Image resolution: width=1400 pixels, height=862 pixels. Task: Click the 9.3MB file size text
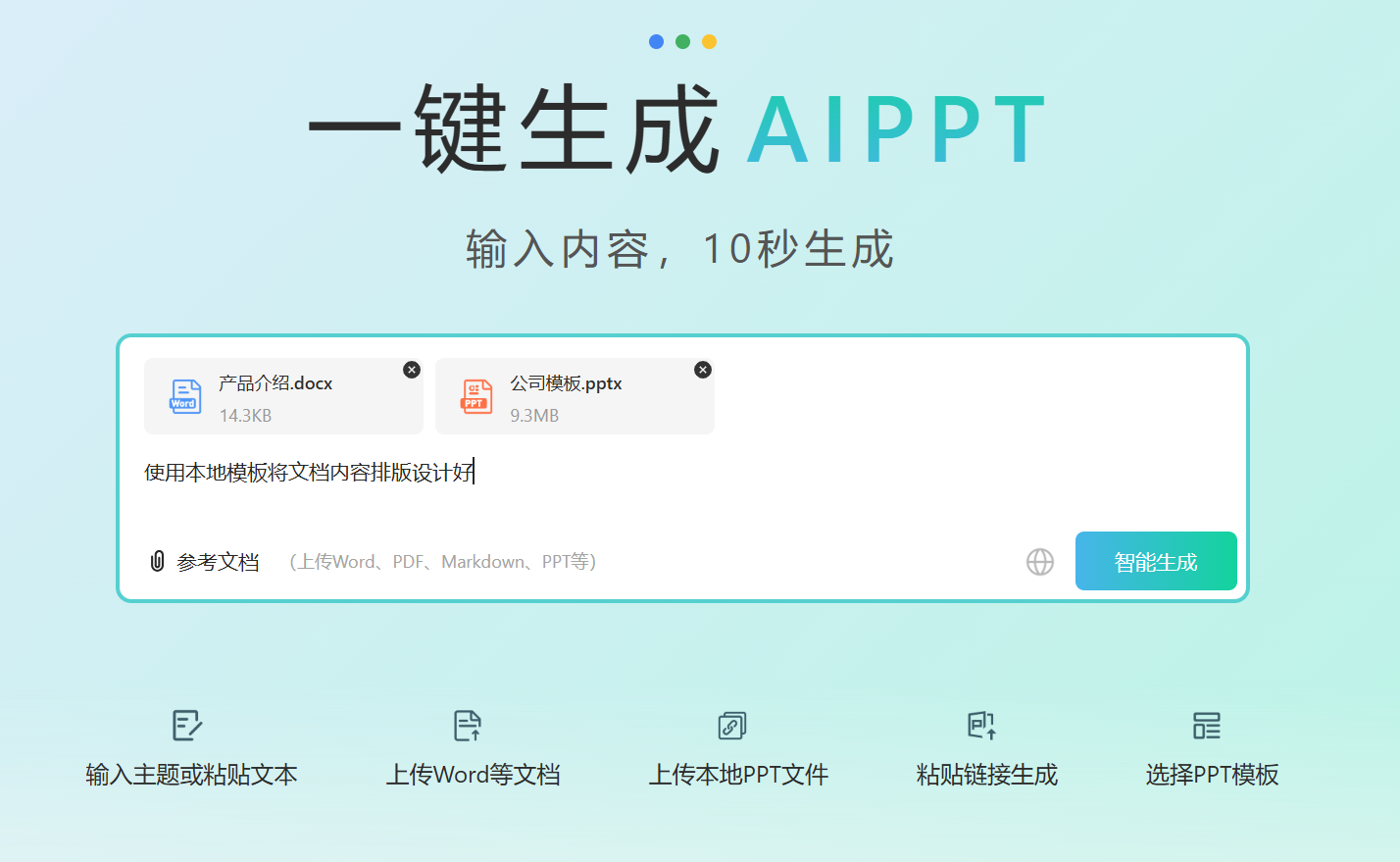[534, 416]
